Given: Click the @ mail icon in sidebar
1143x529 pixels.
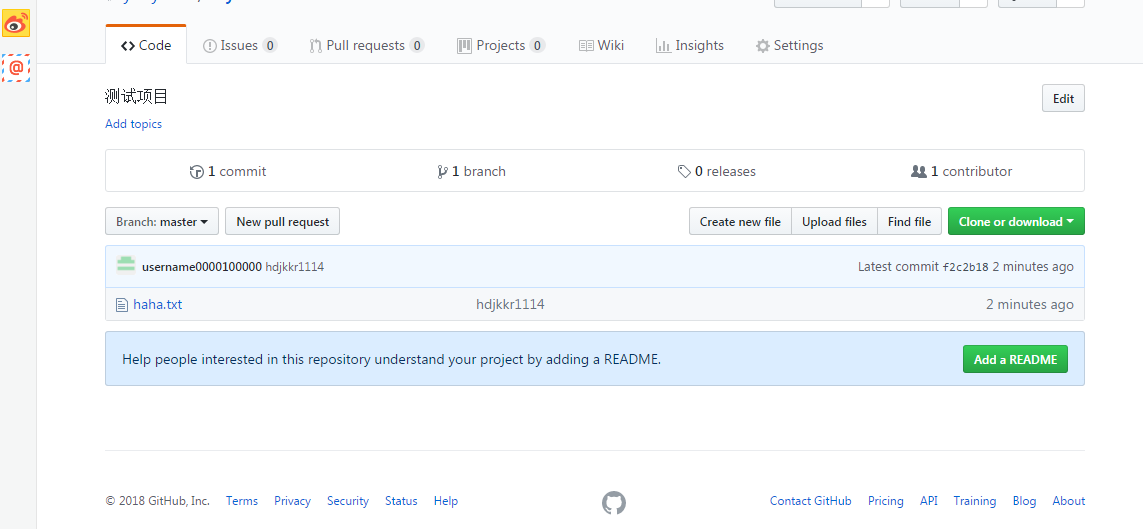Looking at the screenshot, I should point(16,68).
